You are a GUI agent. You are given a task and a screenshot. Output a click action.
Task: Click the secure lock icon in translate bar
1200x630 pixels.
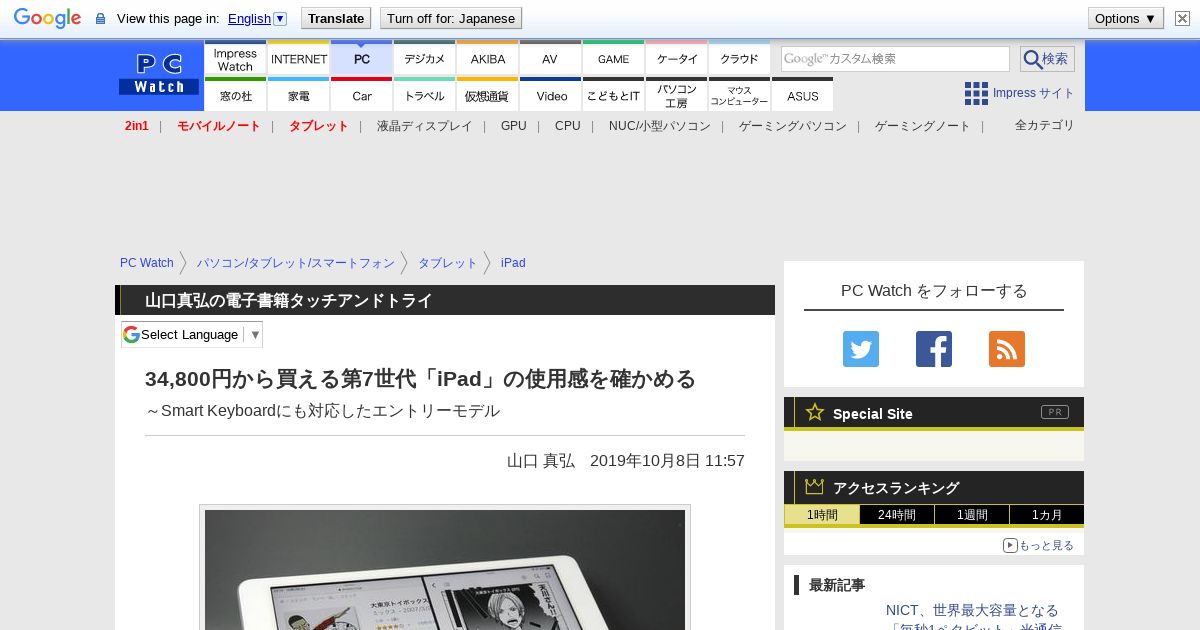100,19
